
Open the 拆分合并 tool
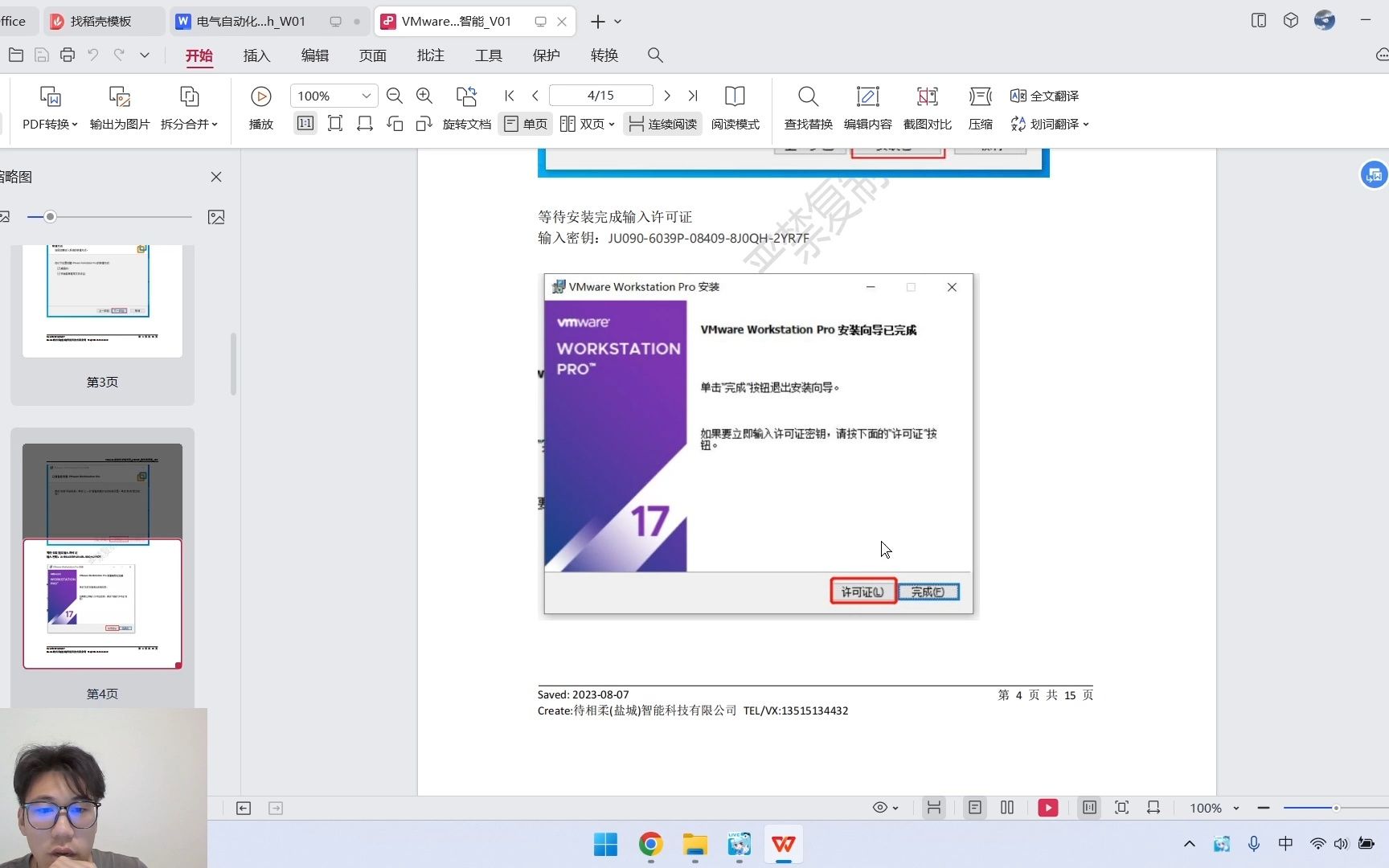[x=189, y=107]
